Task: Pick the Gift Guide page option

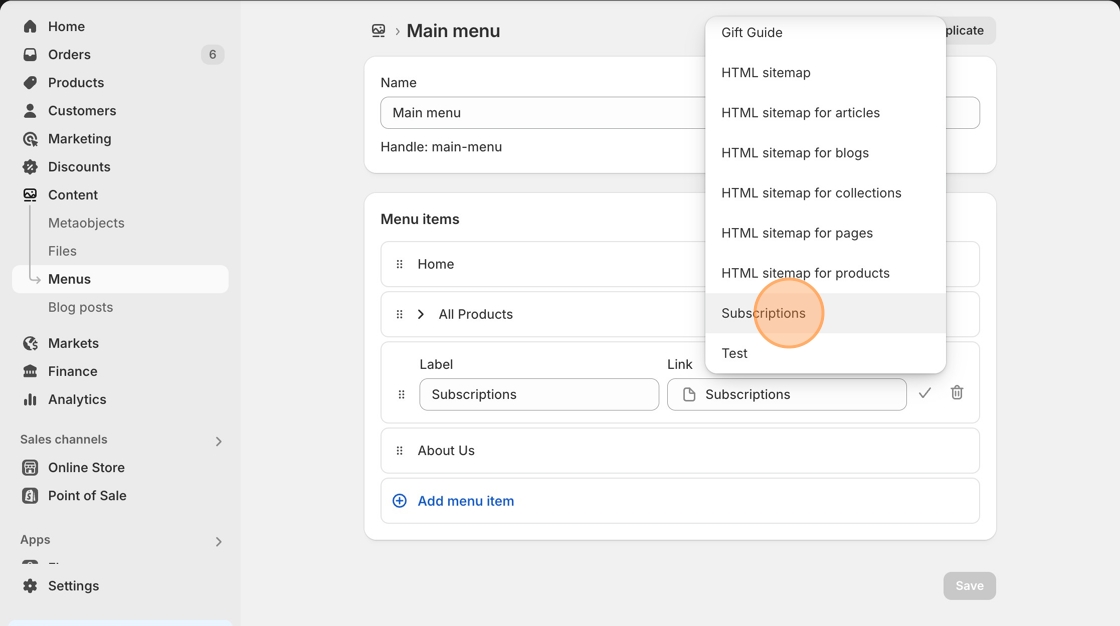Action: point(752,33)
